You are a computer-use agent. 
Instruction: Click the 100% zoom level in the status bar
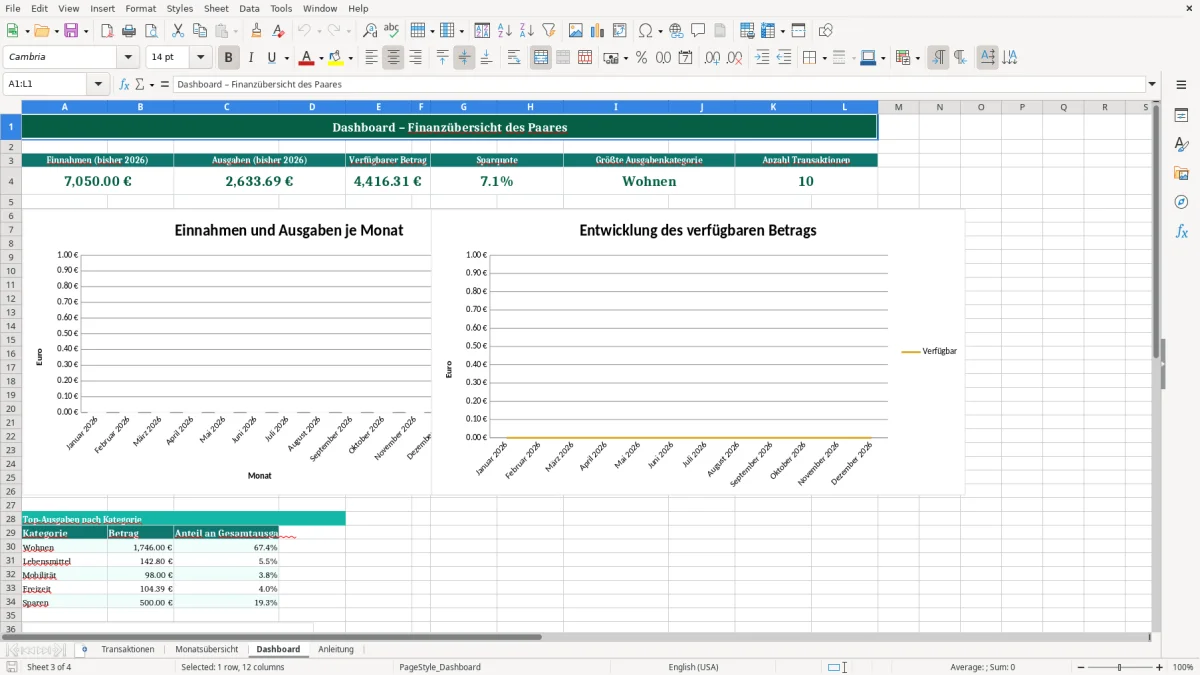point(1182,667)
